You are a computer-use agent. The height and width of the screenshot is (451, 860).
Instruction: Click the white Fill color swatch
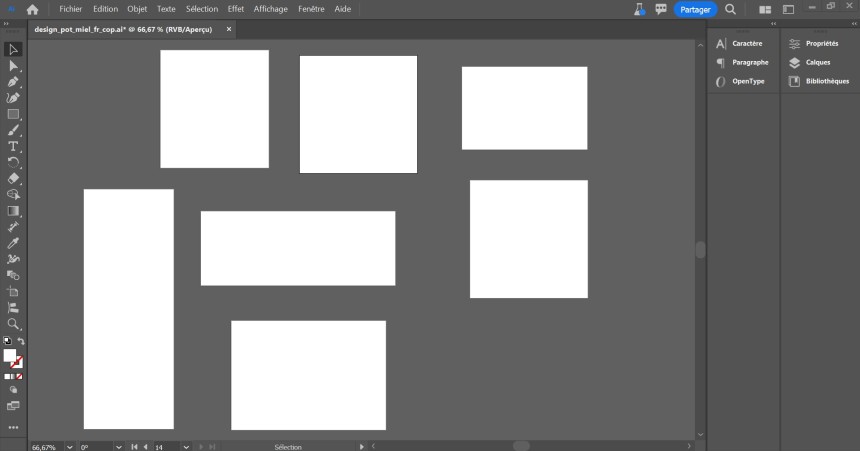(9, 356)
